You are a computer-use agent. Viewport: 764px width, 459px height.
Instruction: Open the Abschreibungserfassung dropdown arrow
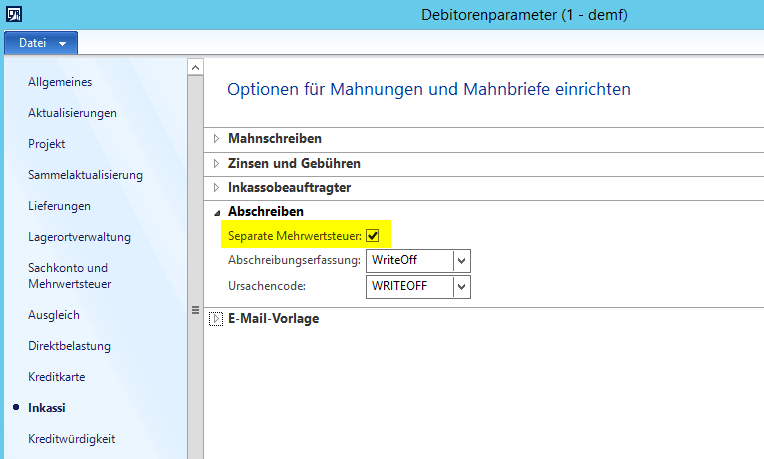pos(461,261)
